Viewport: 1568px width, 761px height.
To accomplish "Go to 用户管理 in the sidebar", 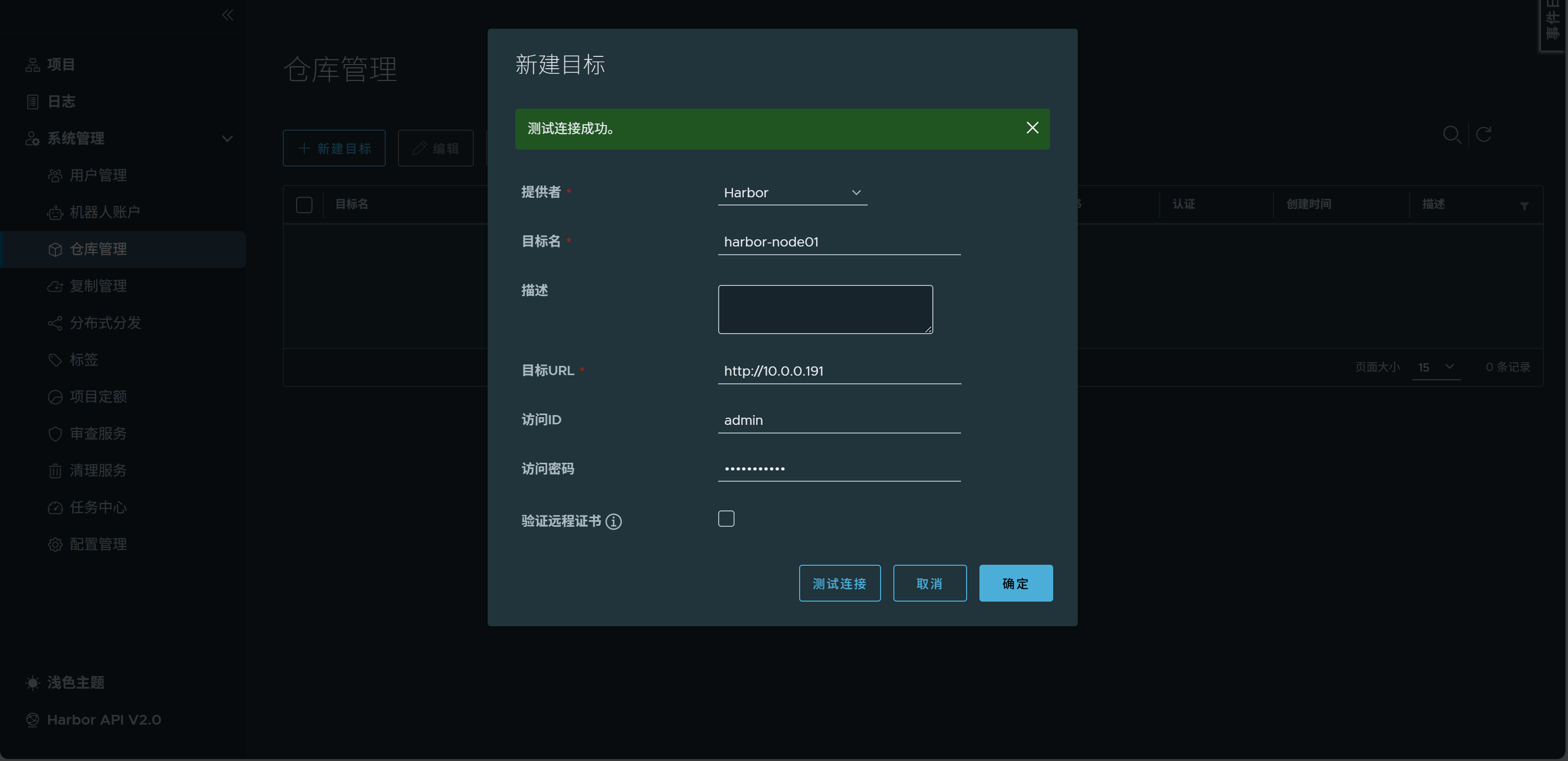I will click(x=98, y=175).
